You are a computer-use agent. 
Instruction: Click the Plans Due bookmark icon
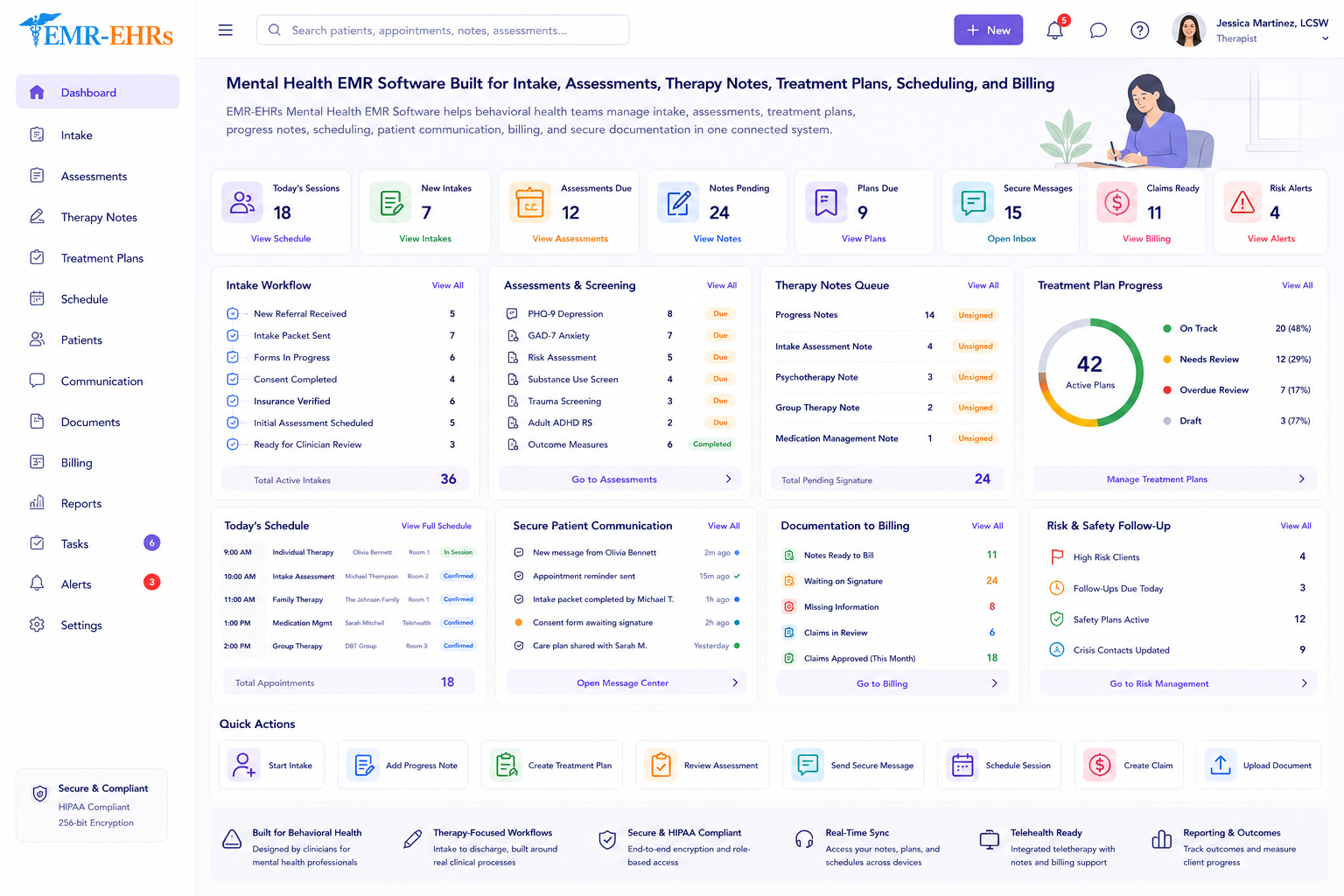click(826, 202)
